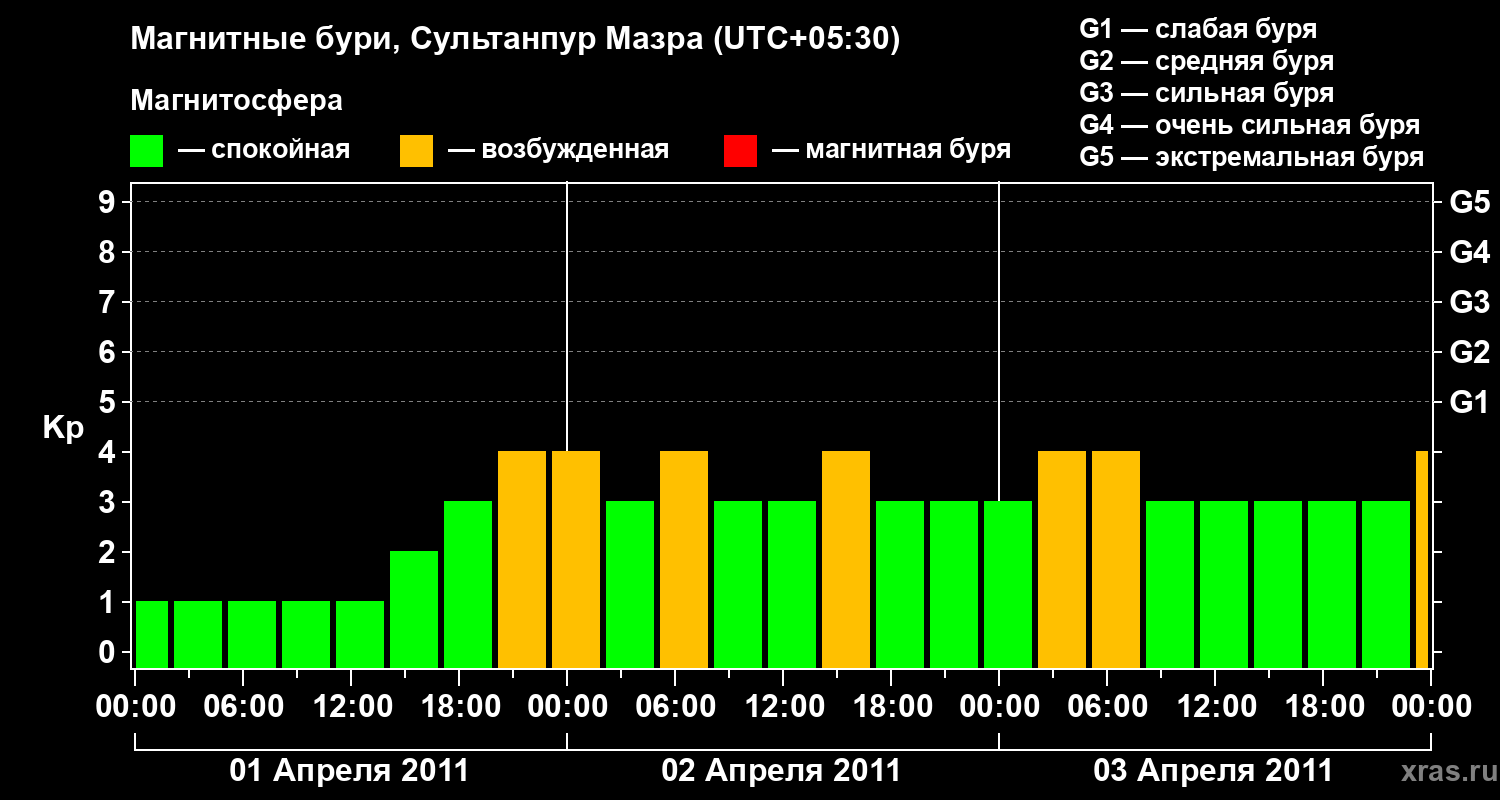Select the orange bar at 21:00 on 01 Апреля

click(x=522, y=559)
